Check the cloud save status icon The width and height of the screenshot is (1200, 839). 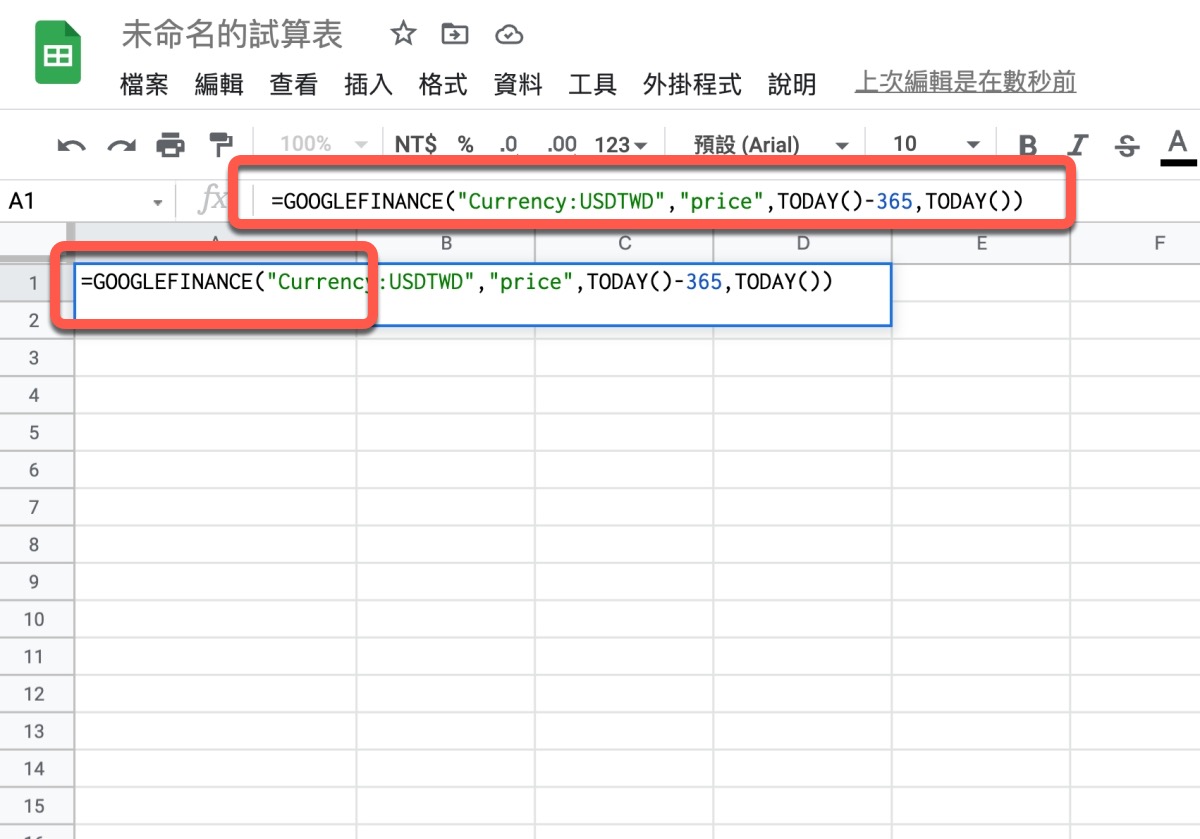[x=509, y=35]
